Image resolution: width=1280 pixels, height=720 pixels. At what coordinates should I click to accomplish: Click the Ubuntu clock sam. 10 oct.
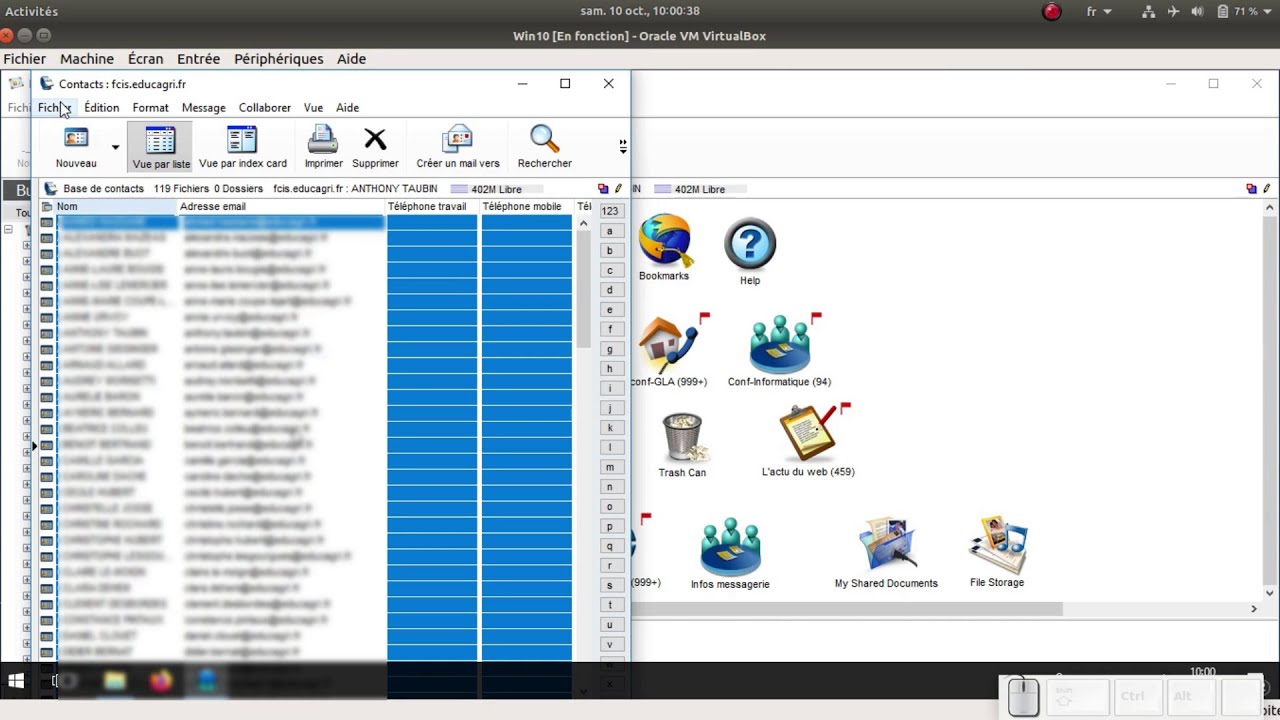(640, 11)
